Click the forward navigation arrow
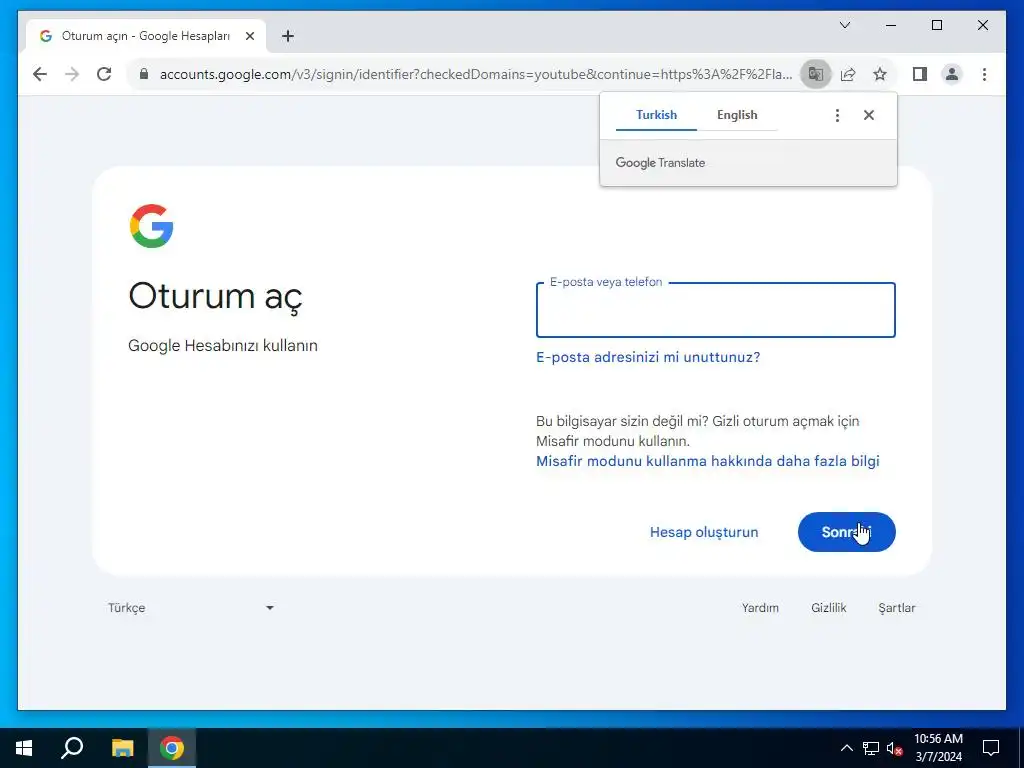The image size is (1024, 768). 72,74
